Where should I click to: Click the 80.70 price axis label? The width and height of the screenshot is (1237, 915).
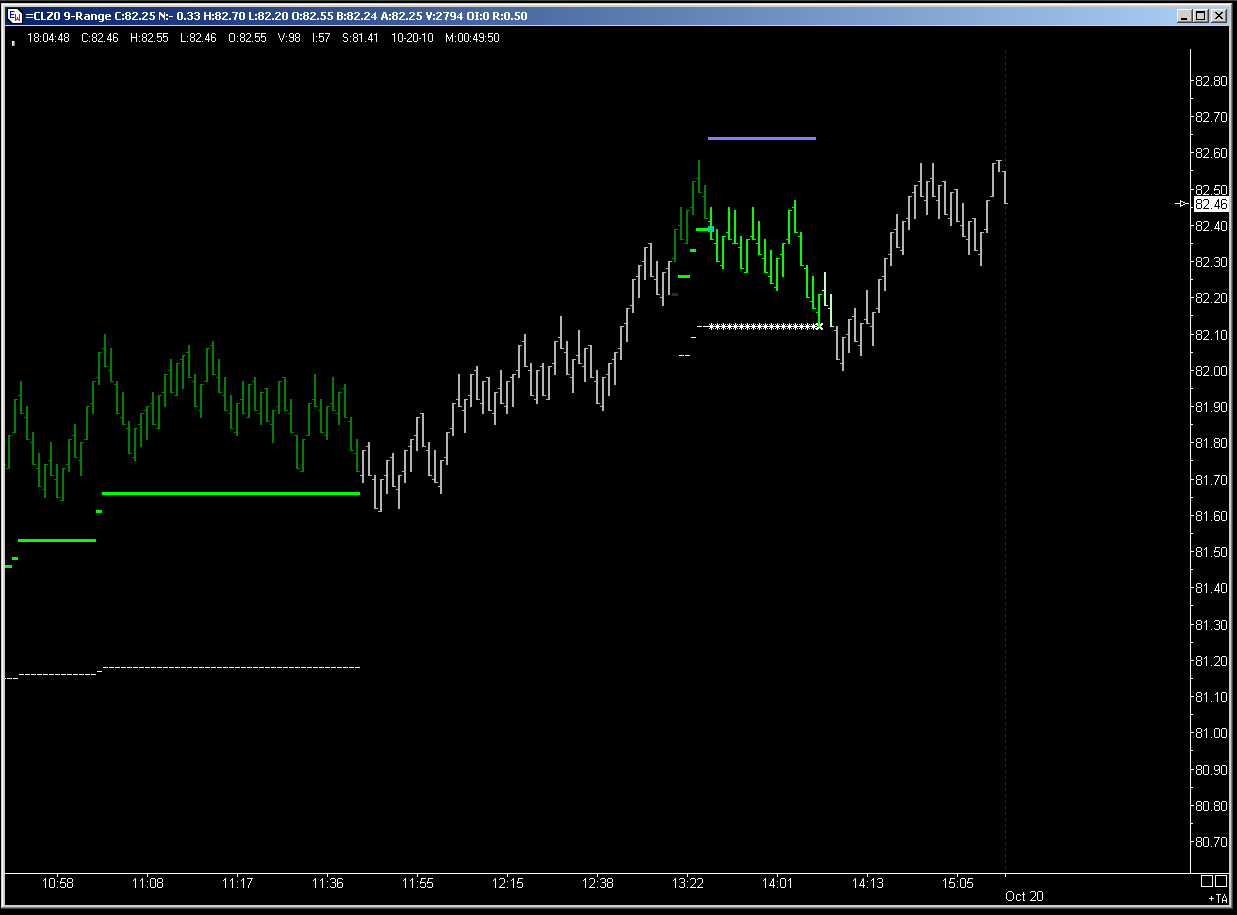click(x=1211, y=842)
